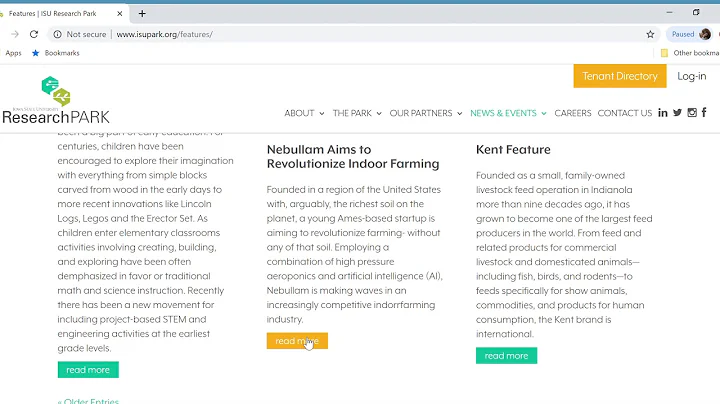Go to the CAREERS menu item
Screen dimensions: 720x404
click(573, 113)
